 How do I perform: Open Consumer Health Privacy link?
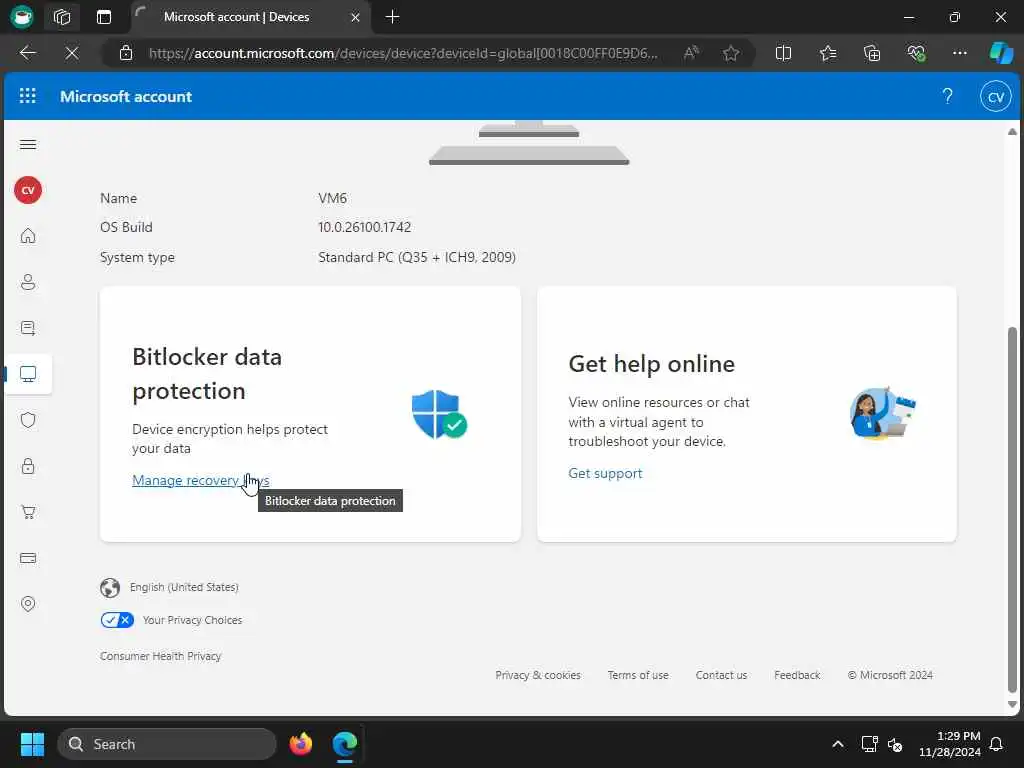[x=161, y=656]
